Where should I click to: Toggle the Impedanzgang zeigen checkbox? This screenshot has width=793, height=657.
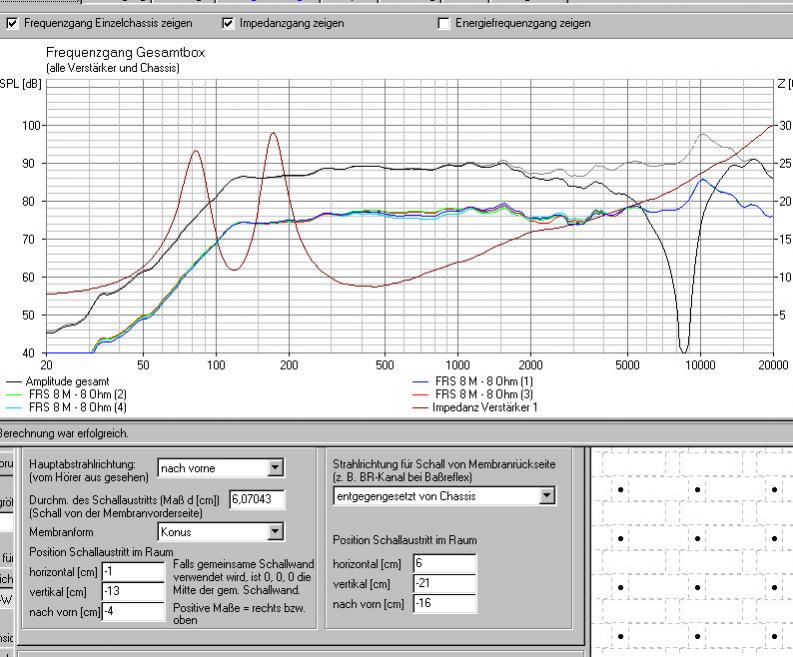coord(228,23)
